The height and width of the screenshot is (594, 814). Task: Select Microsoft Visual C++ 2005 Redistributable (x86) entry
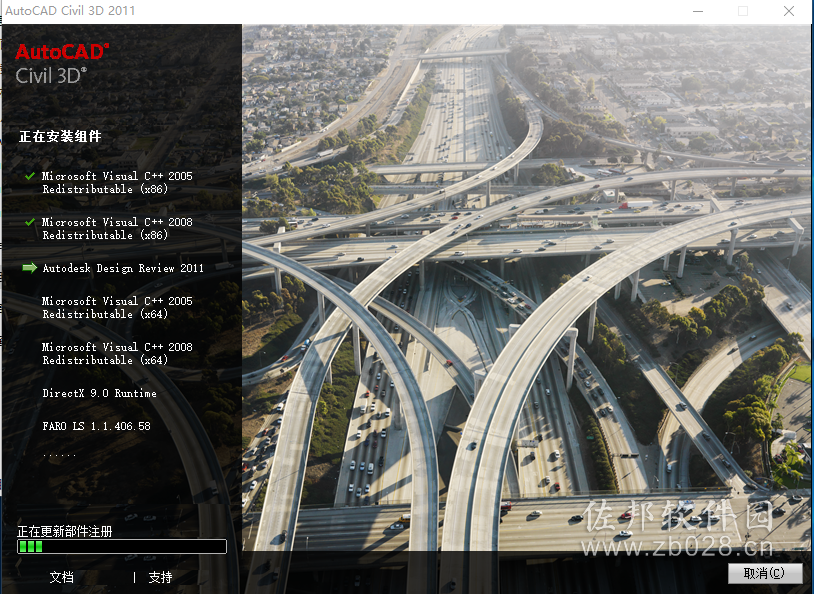coord(117,182)
